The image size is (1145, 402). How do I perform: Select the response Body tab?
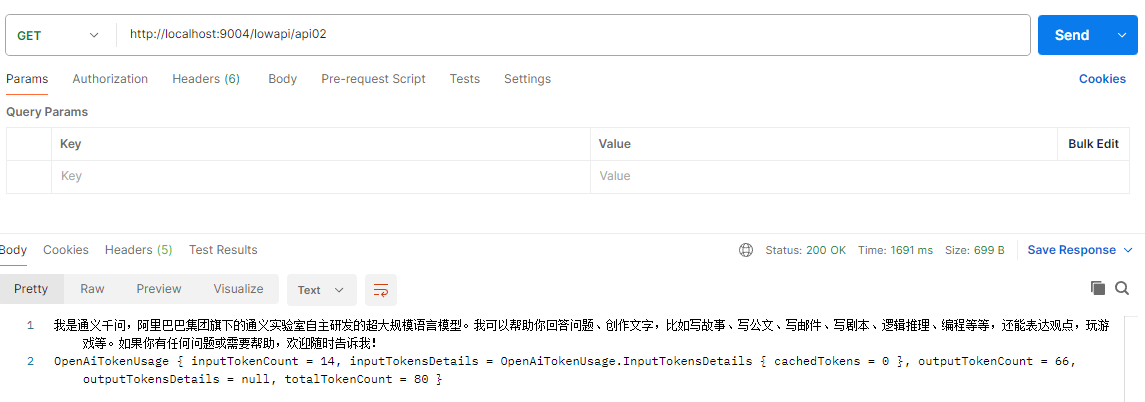pyautogui.click(x=12, y=250)
